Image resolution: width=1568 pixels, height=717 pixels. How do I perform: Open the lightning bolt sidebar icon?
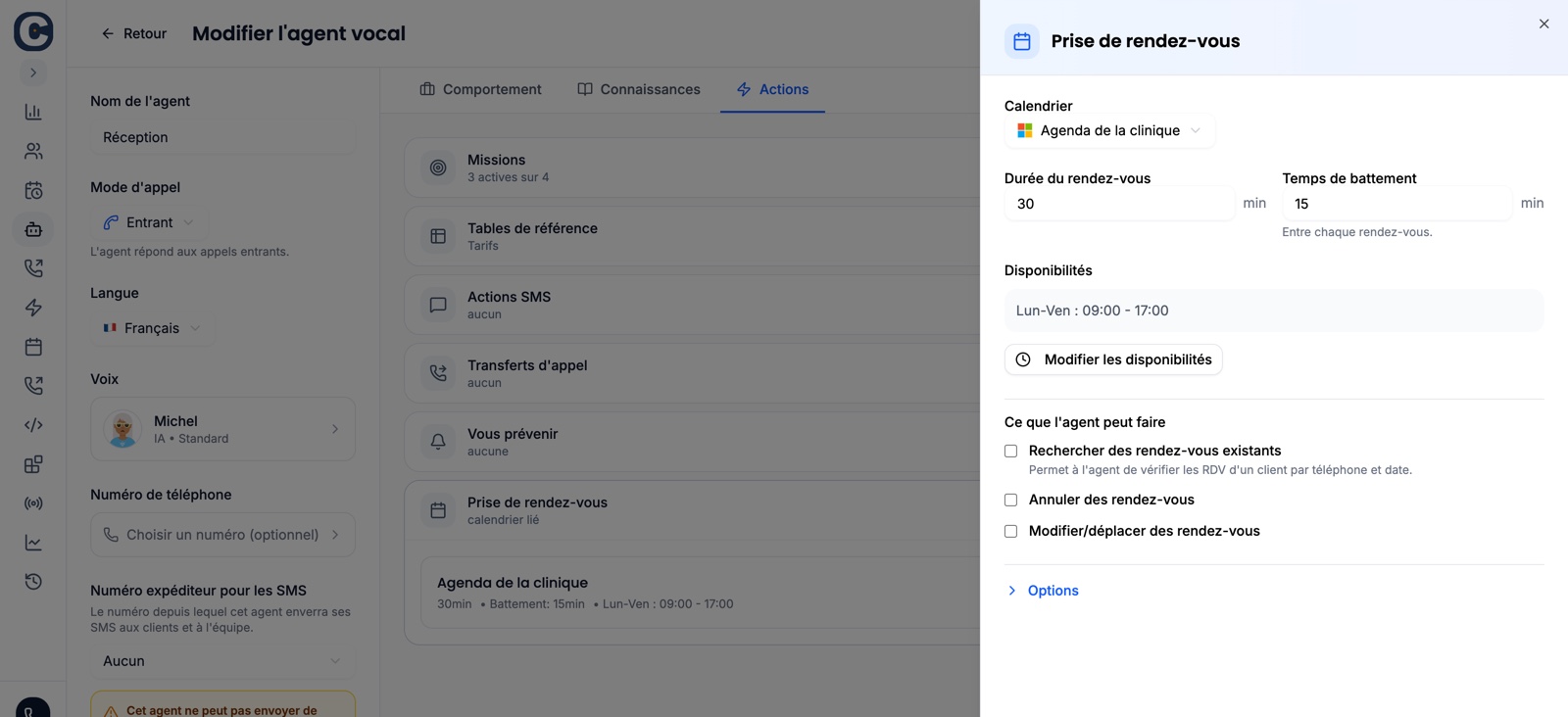coord(33,308)
